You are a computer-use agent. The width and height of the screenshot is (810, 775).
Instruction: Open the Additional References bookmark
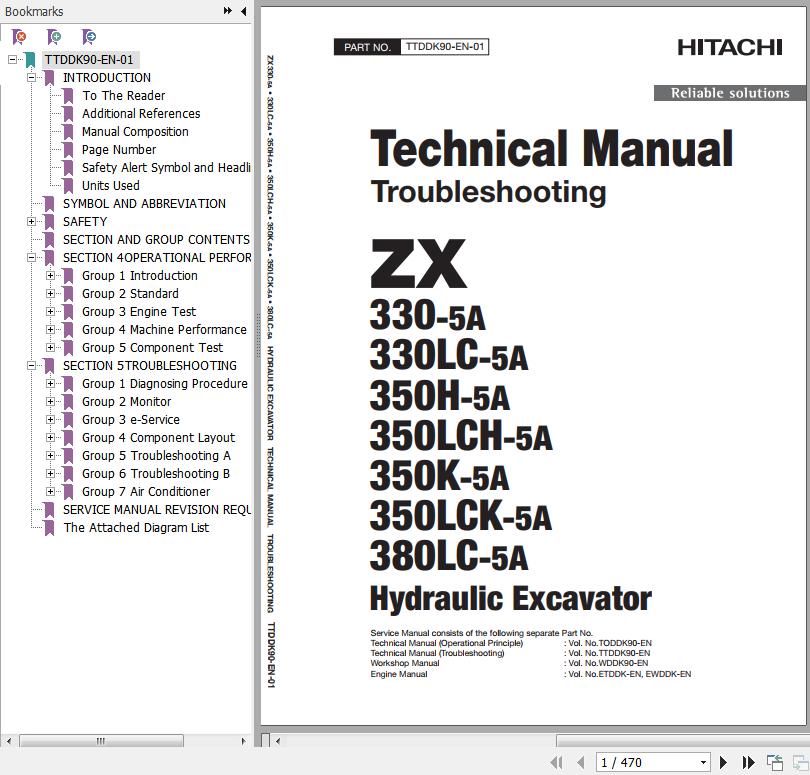[x=141, y=114]
